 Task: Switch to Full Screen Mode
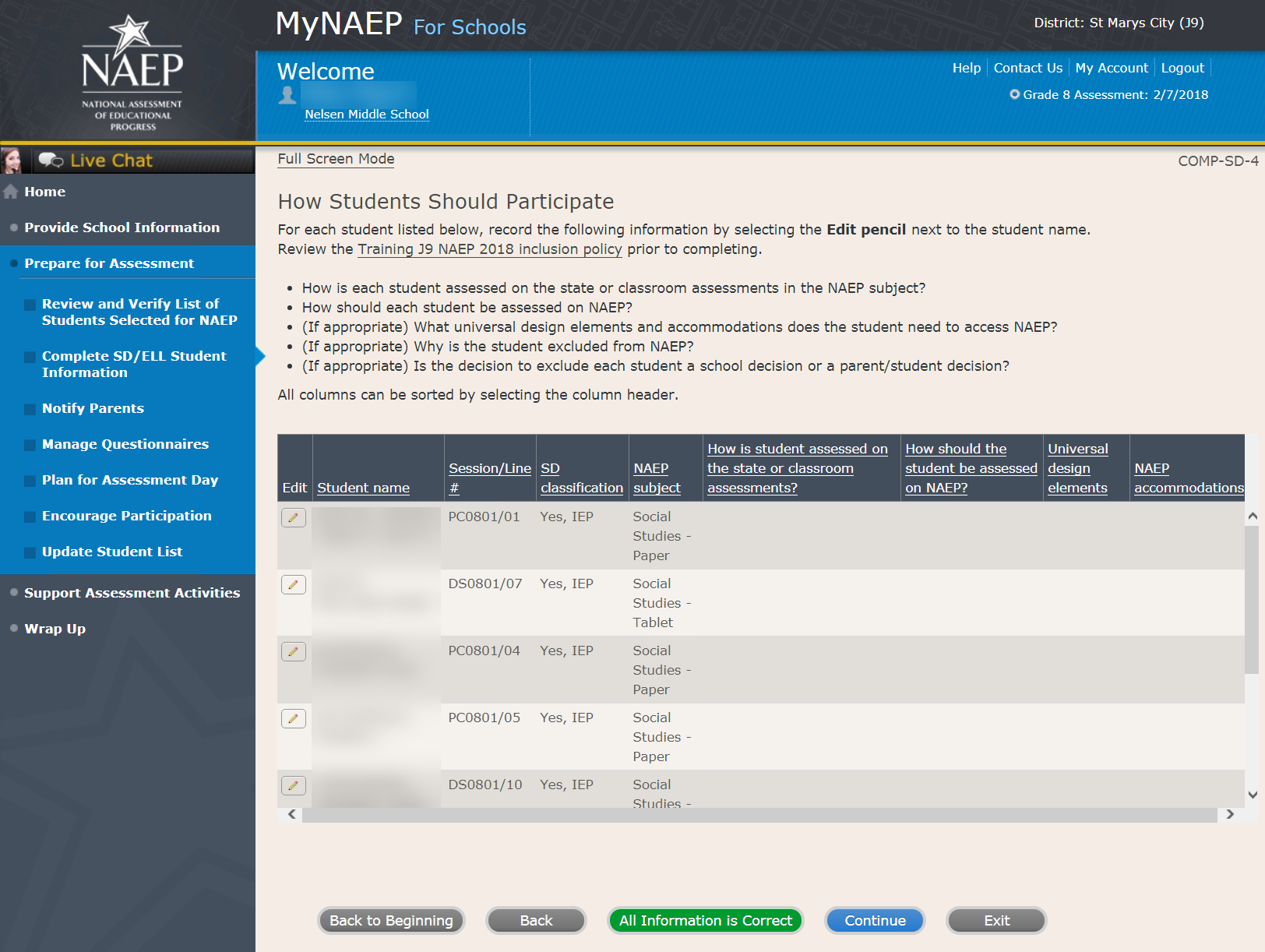(336, 159)
